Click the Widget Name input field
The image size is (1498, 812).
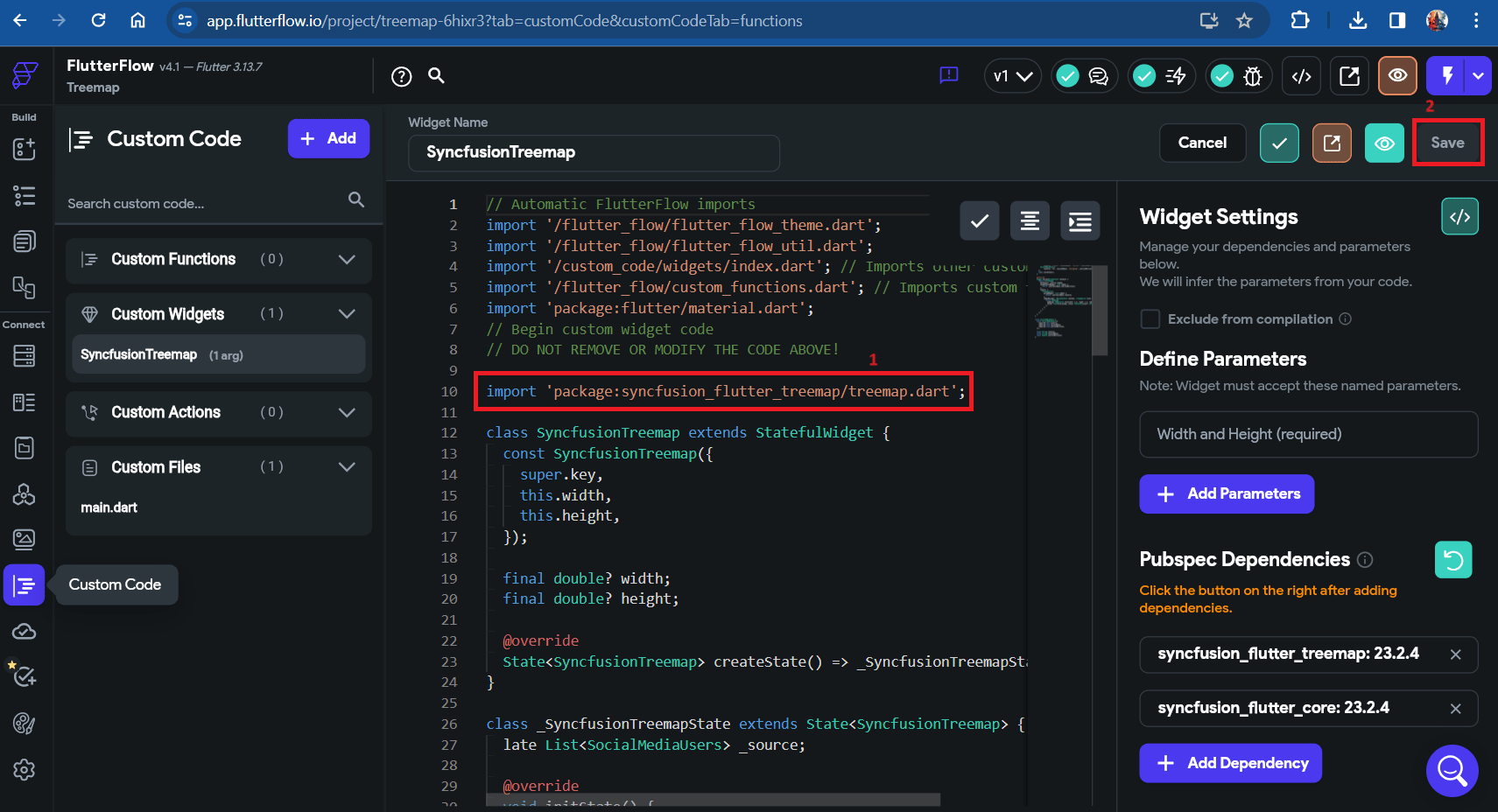pyautogui.click(x=594, y=152)
